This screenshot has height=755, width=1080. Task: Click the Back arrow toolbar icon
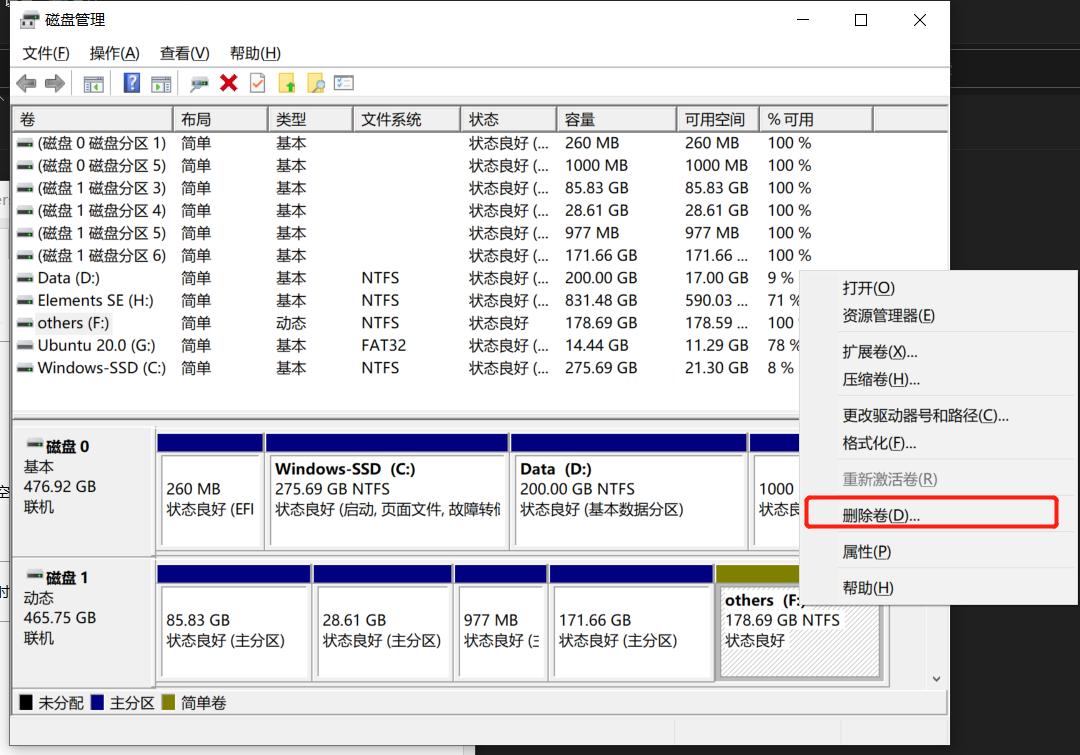pyautogui.click(x=26, y=84)
